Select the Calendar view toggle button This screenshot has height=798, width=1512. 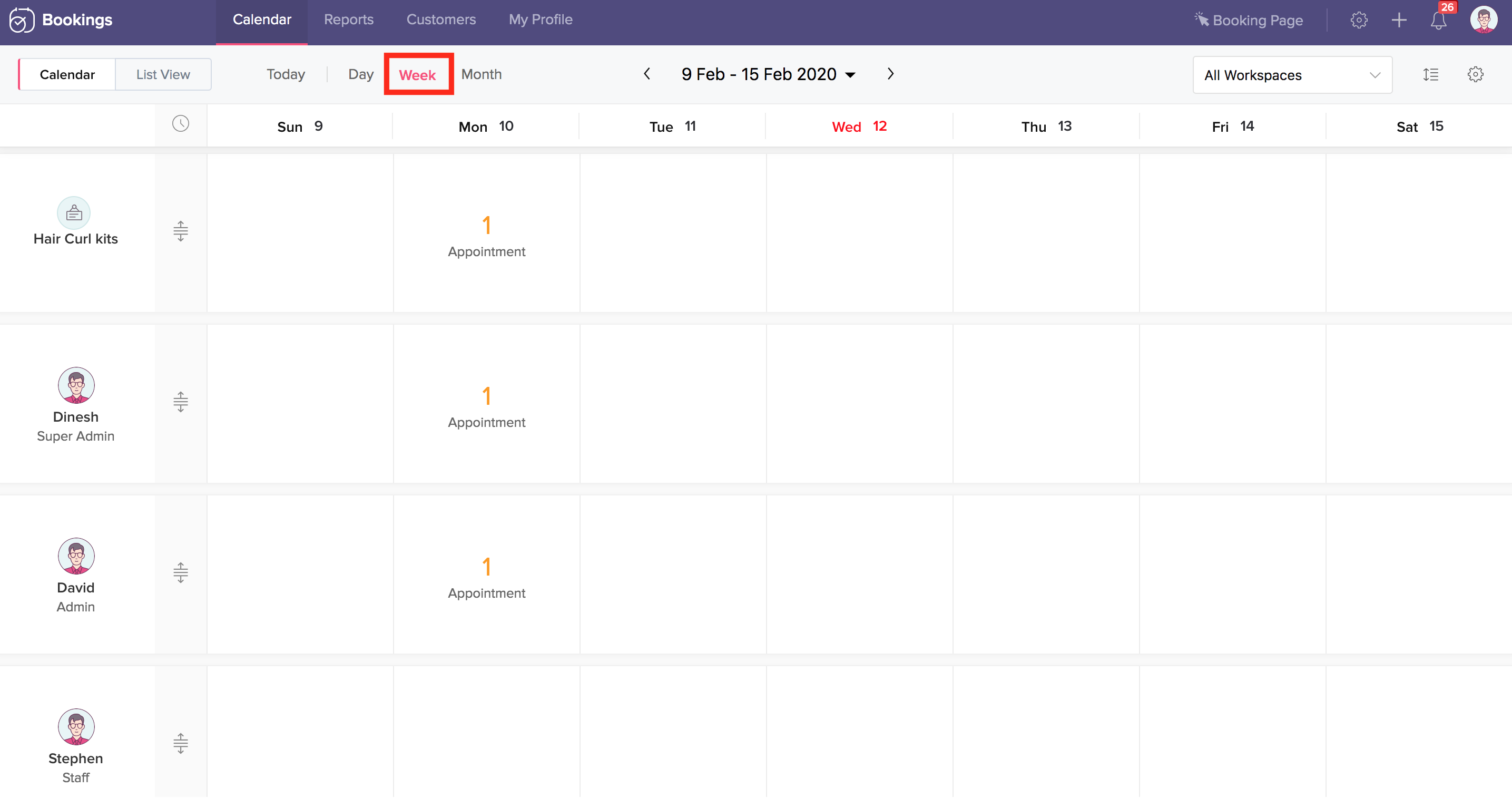67,74
